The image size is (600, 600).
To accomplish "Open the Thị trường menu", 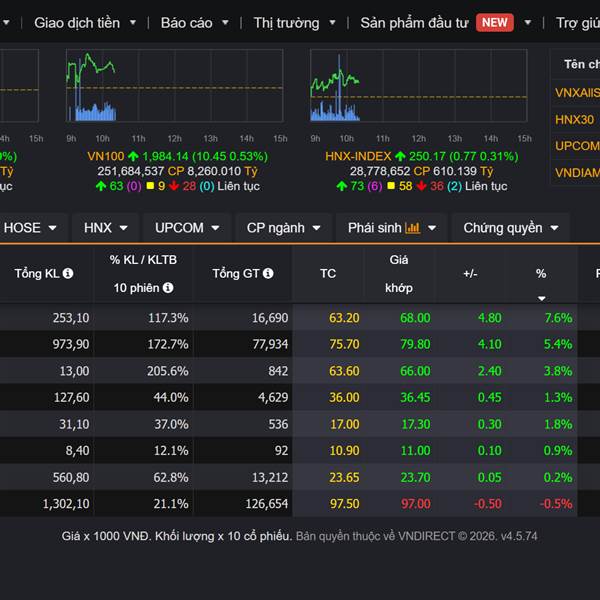I will [x=294, y=22].
